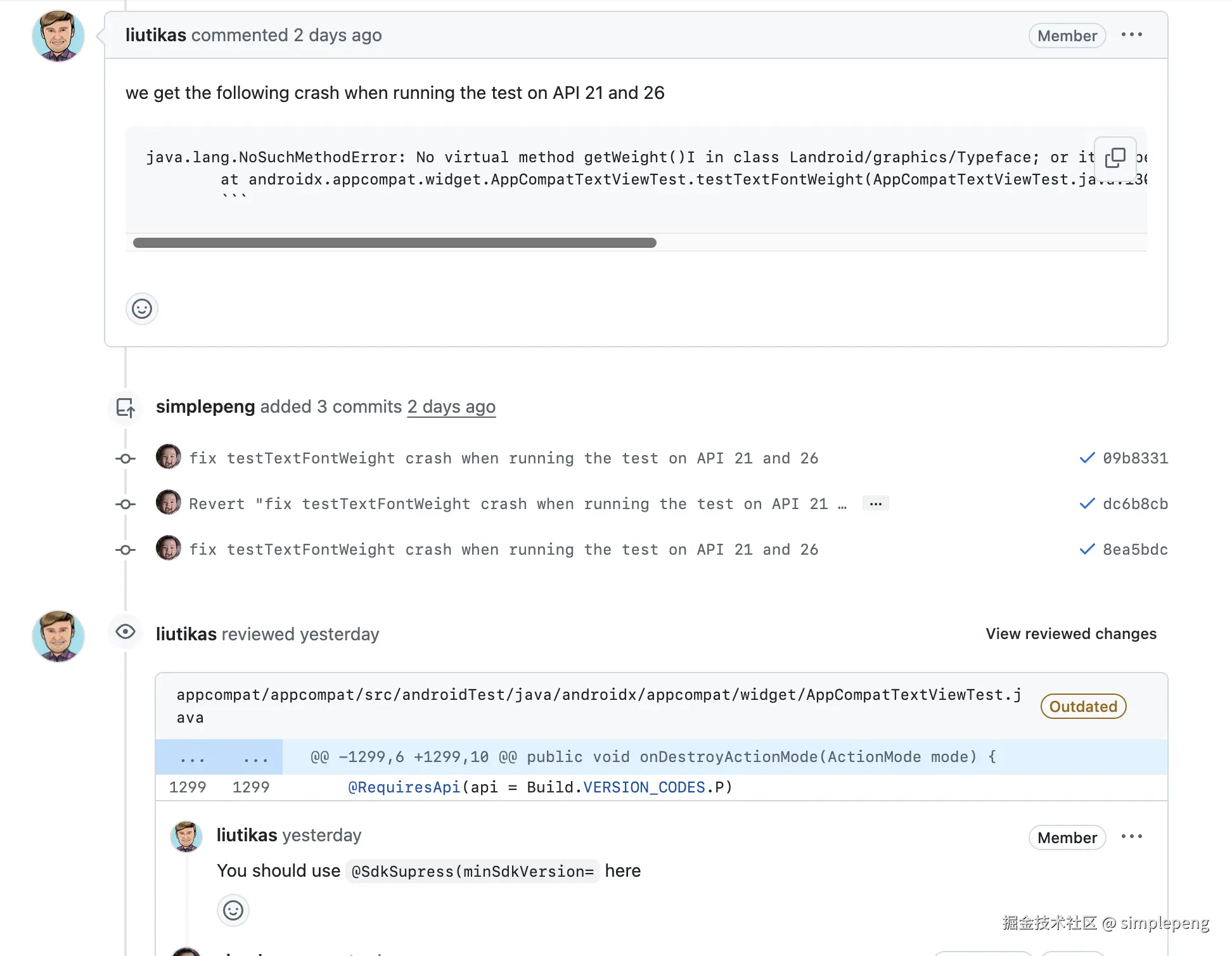Click the eye review icon beside liutikas reviewed
1232x956 pixels.
tap(125, 632)
